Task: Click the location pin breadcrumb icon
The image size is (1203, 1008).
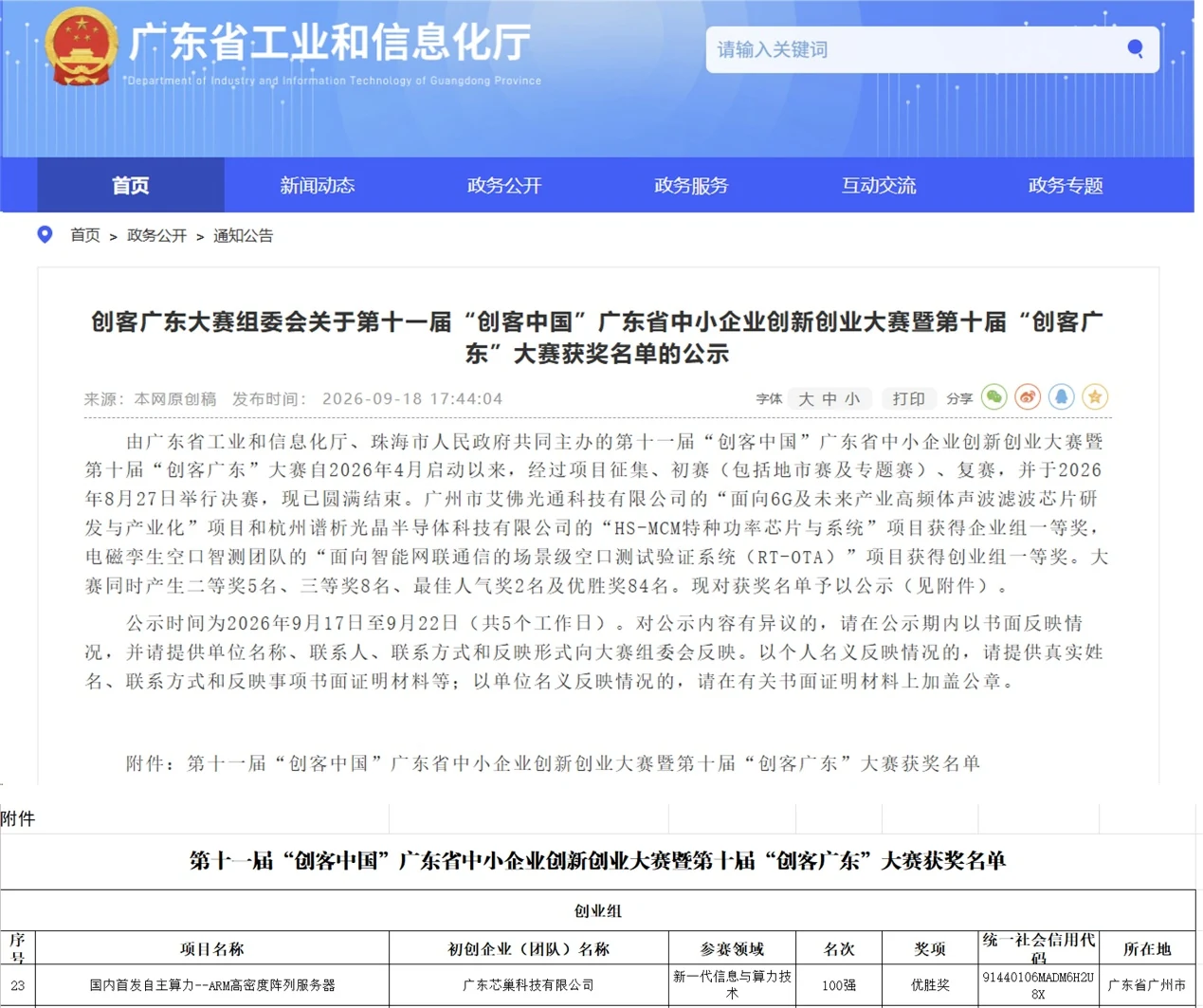Action: [x=45, y=234]
